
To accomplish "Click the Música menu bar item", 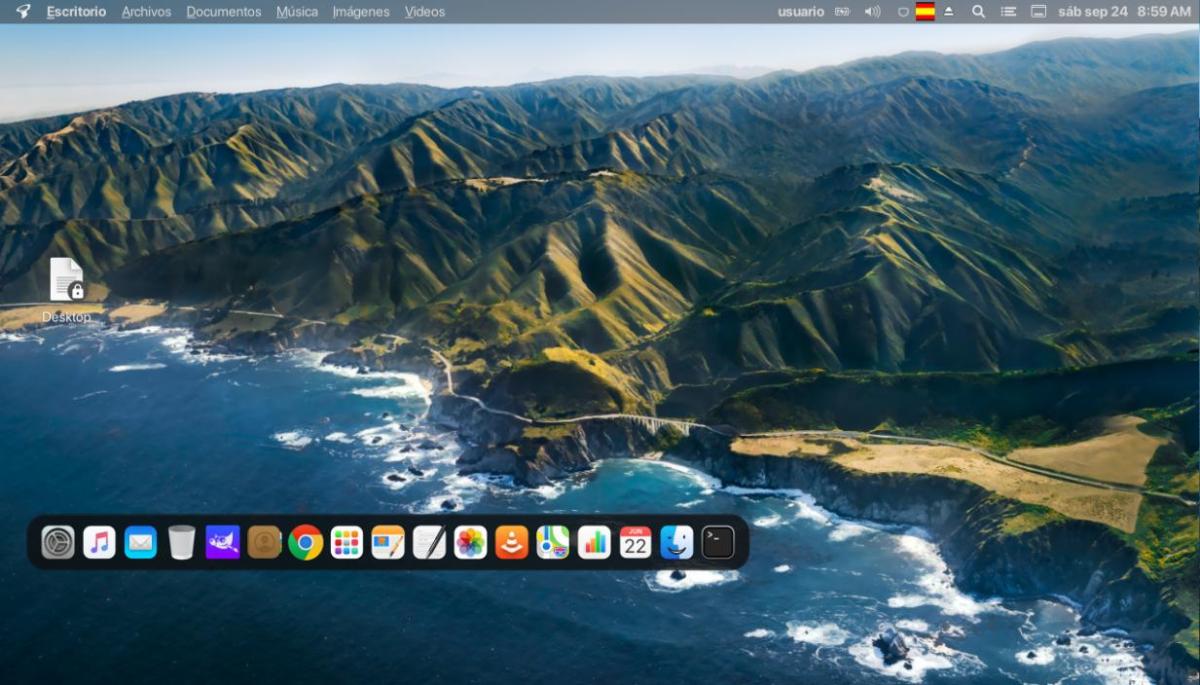I will (x=297, y=12).
